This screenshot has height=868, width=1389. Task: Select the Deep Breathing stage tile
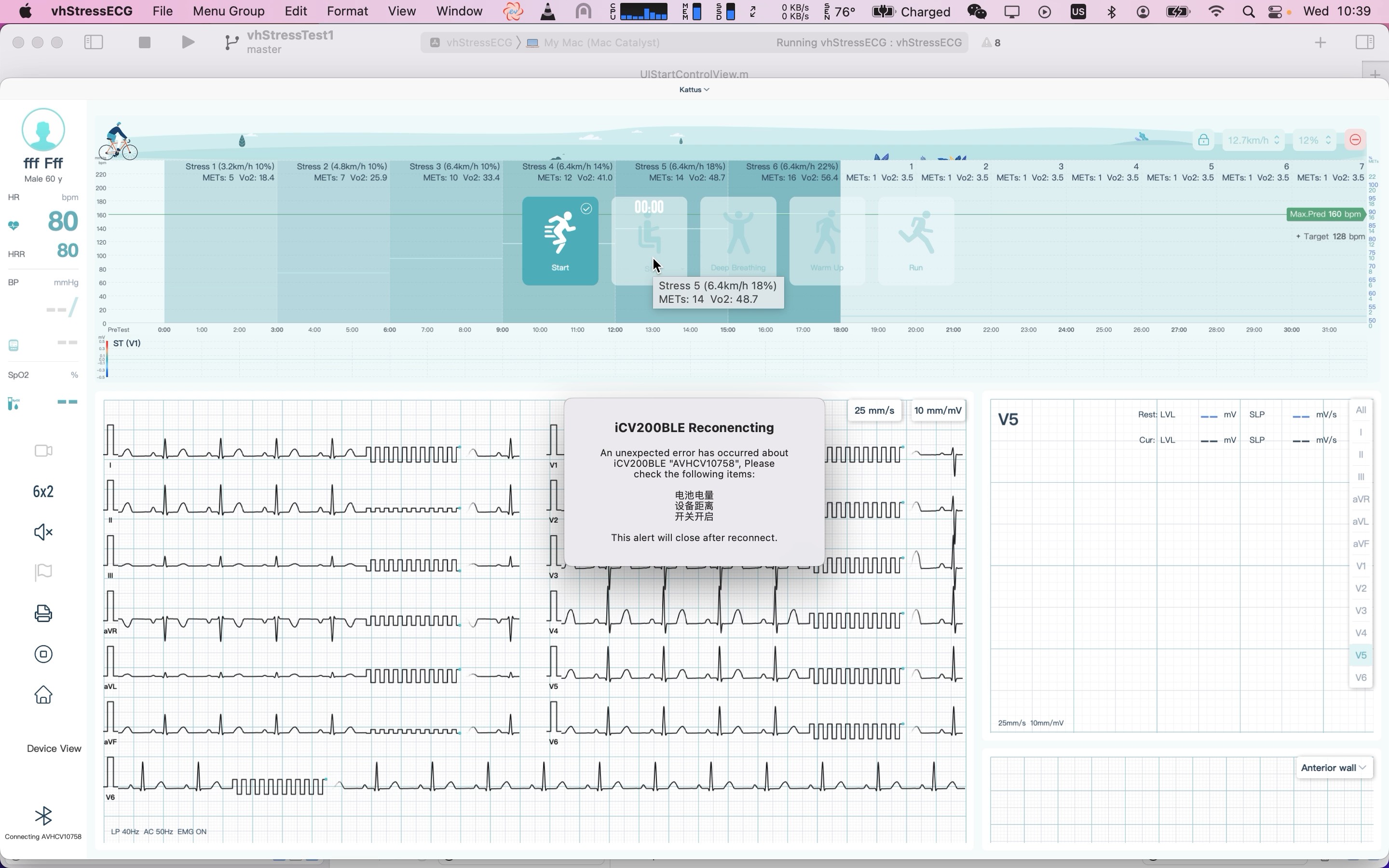pyautogui.click(x=738, y=241)
